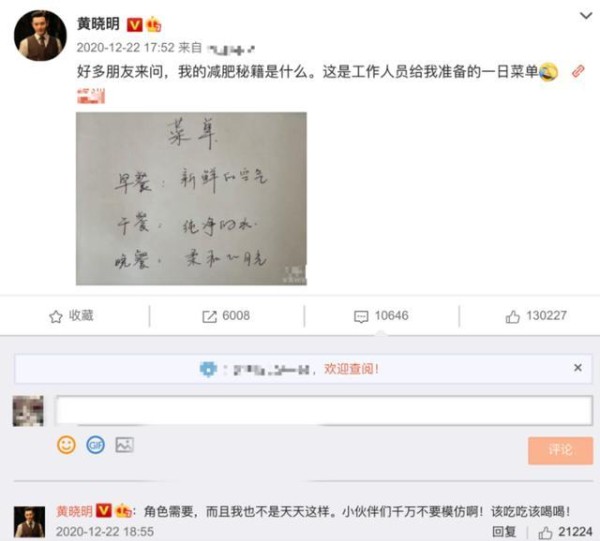The image size is (600, 541).
Task: Repost using the 6008 share icon
Action: [226, 316]
